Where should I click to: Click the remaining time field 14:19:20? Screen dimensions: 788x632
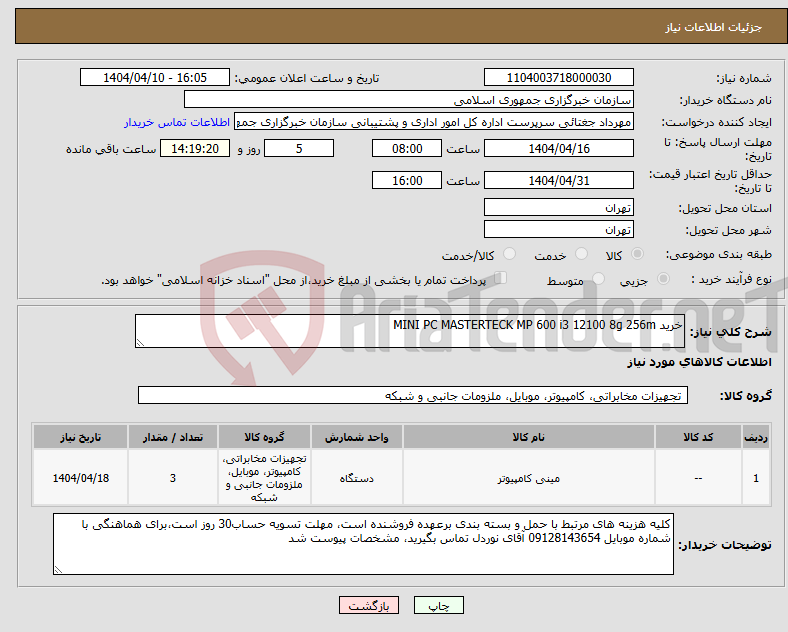pos(195,149)
